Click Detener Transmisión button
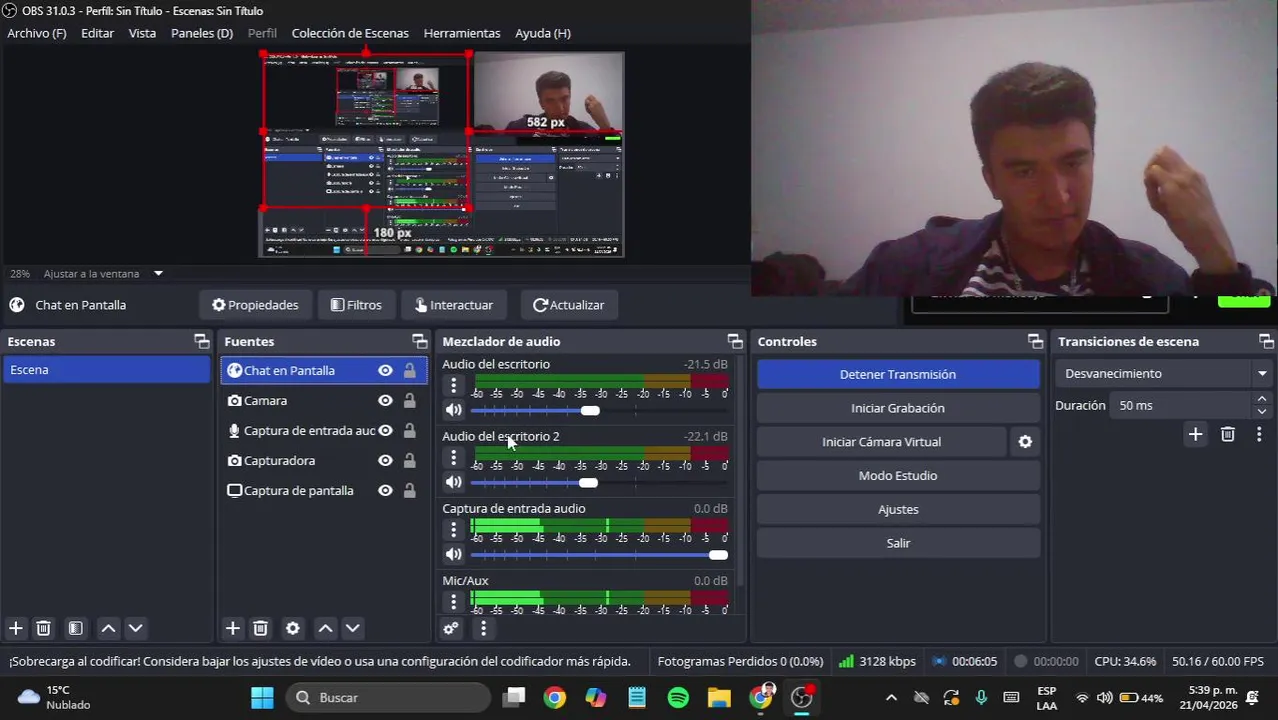 coord(898,374)
